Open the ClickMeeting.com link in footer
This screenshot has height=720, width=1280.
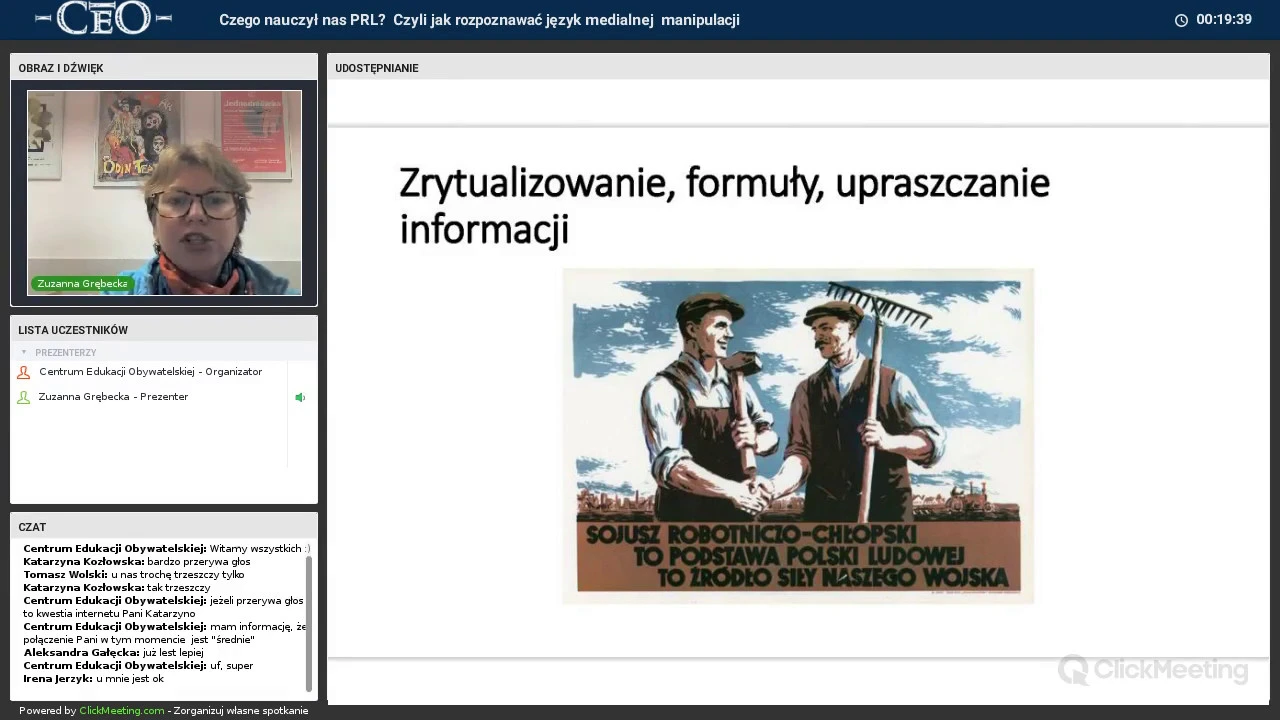[x=122, y=711]
